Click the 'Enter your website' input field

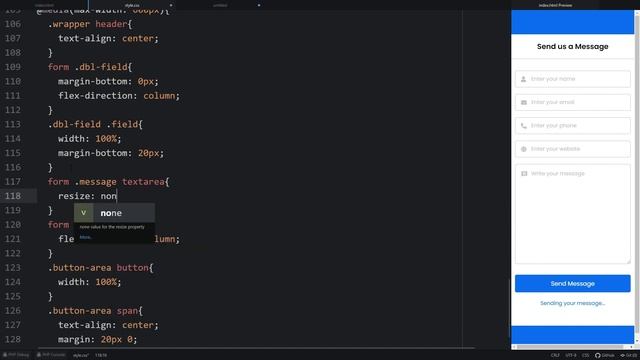(x=572, y=149)
